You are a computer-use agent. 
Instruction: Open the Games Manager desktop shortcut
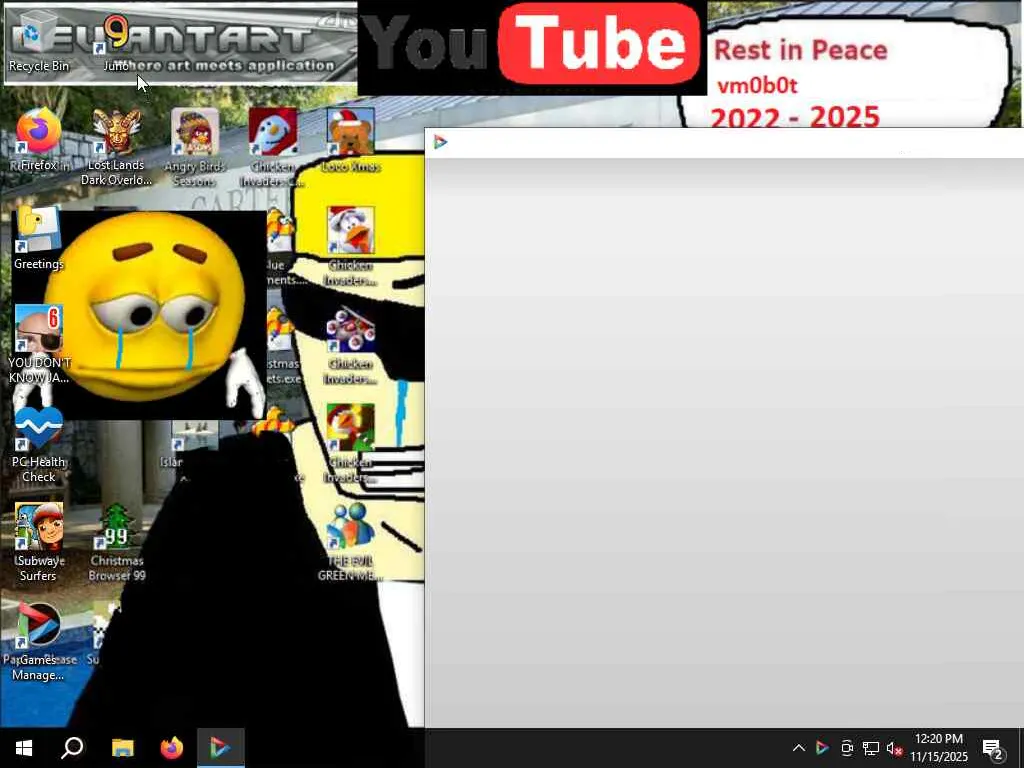39,641
